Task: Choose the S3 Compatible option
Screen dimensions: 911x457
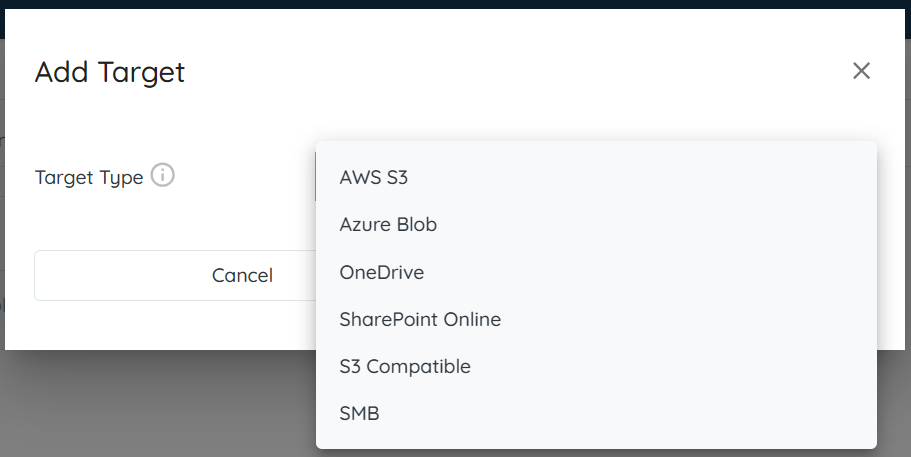Action: coord(405,367)
